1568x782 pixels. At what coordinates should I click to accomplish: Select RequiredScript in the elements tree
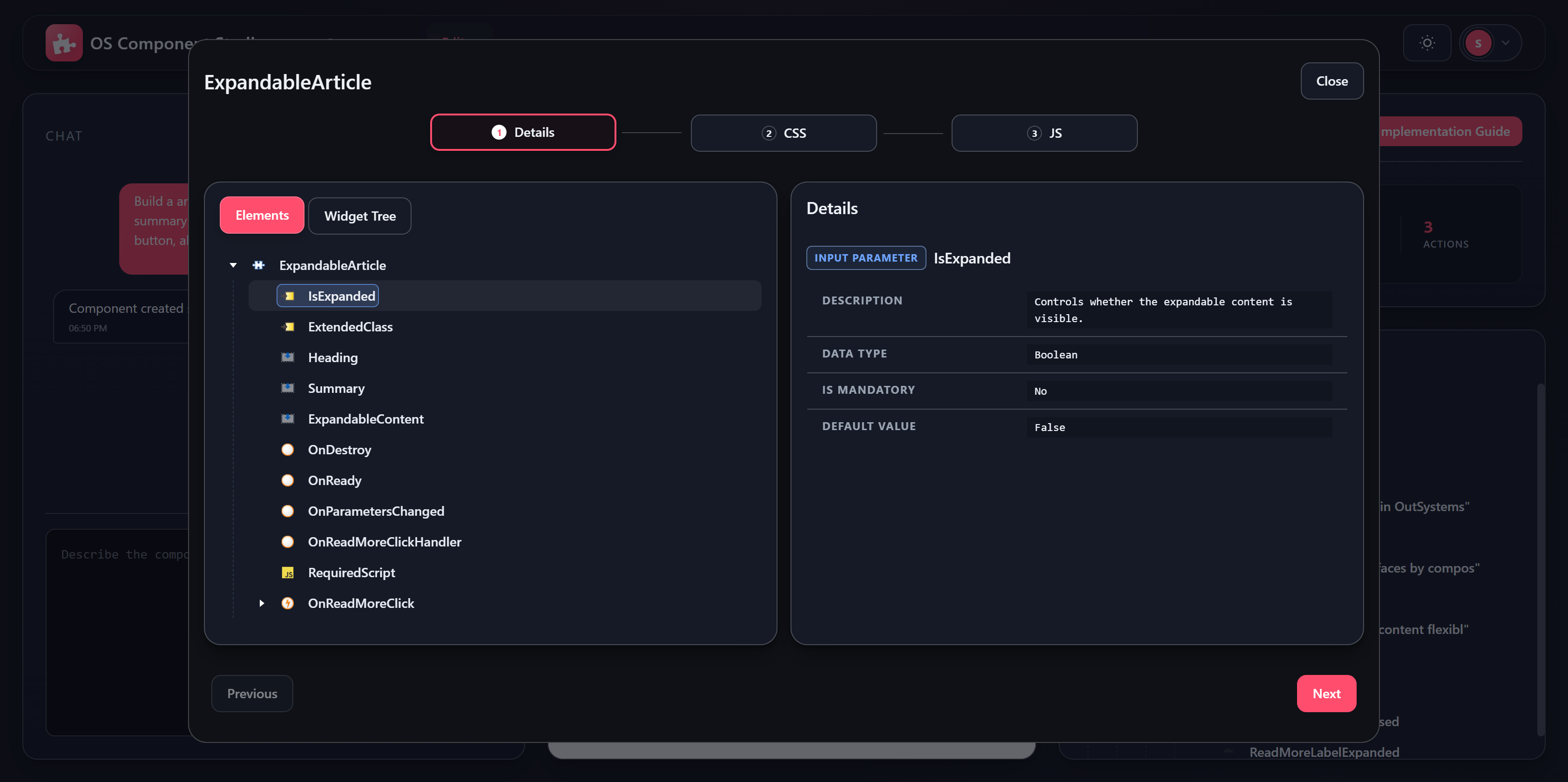point(351,573)
